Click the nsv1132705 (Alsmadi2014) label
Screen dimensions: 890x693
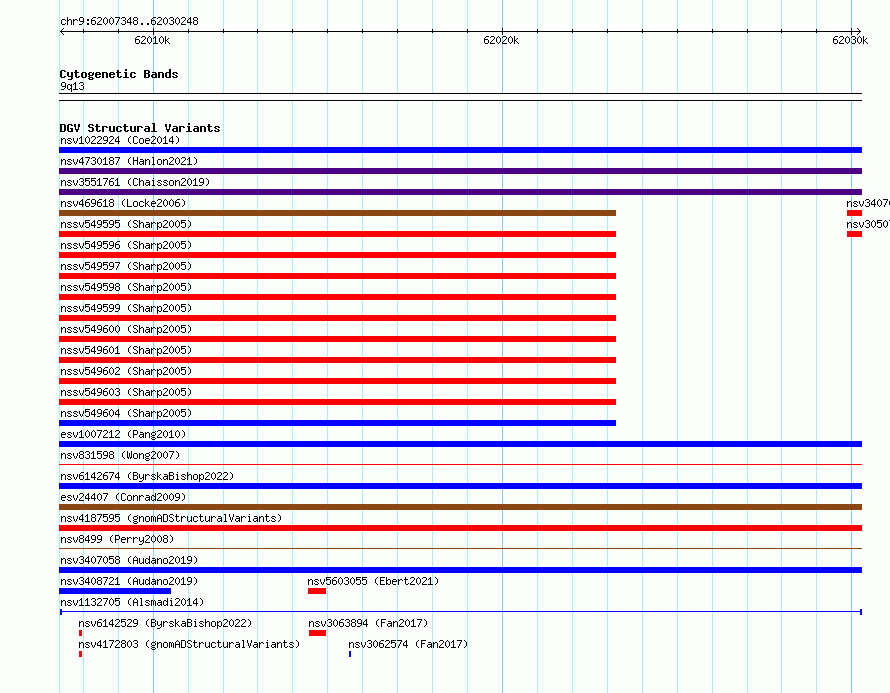[132, 602]
